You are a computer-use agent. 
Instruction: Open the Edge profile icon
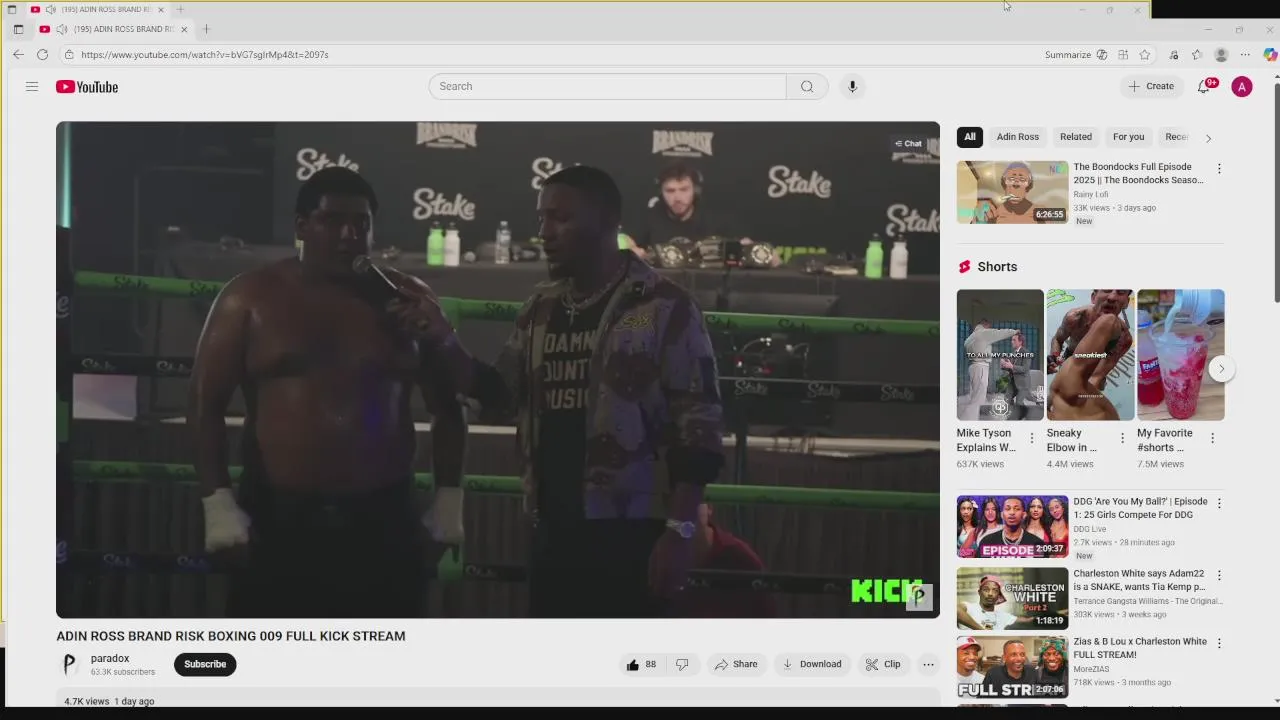coord(1221,55)
